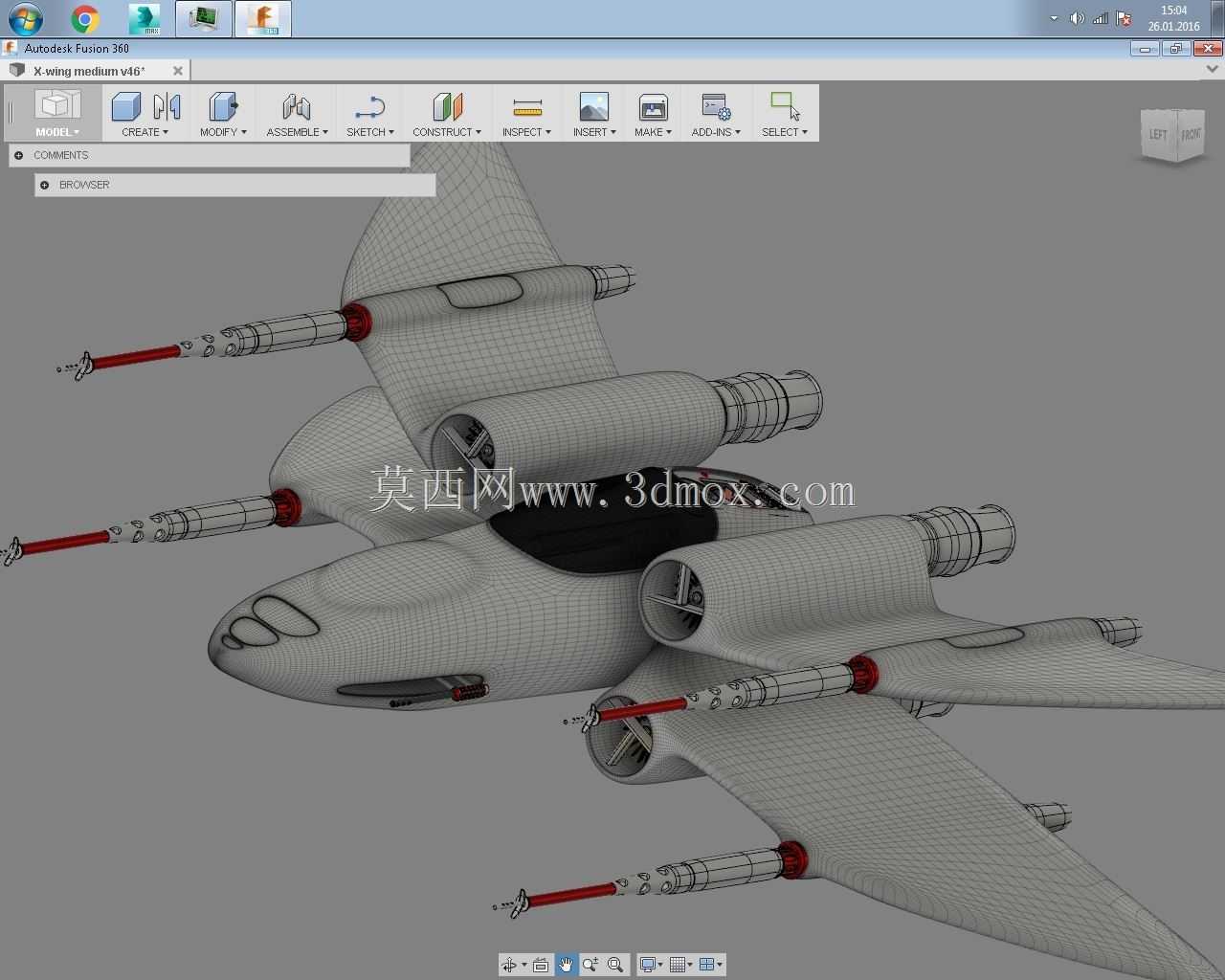Open the MODEL workspace dropdown

point(57,132)
